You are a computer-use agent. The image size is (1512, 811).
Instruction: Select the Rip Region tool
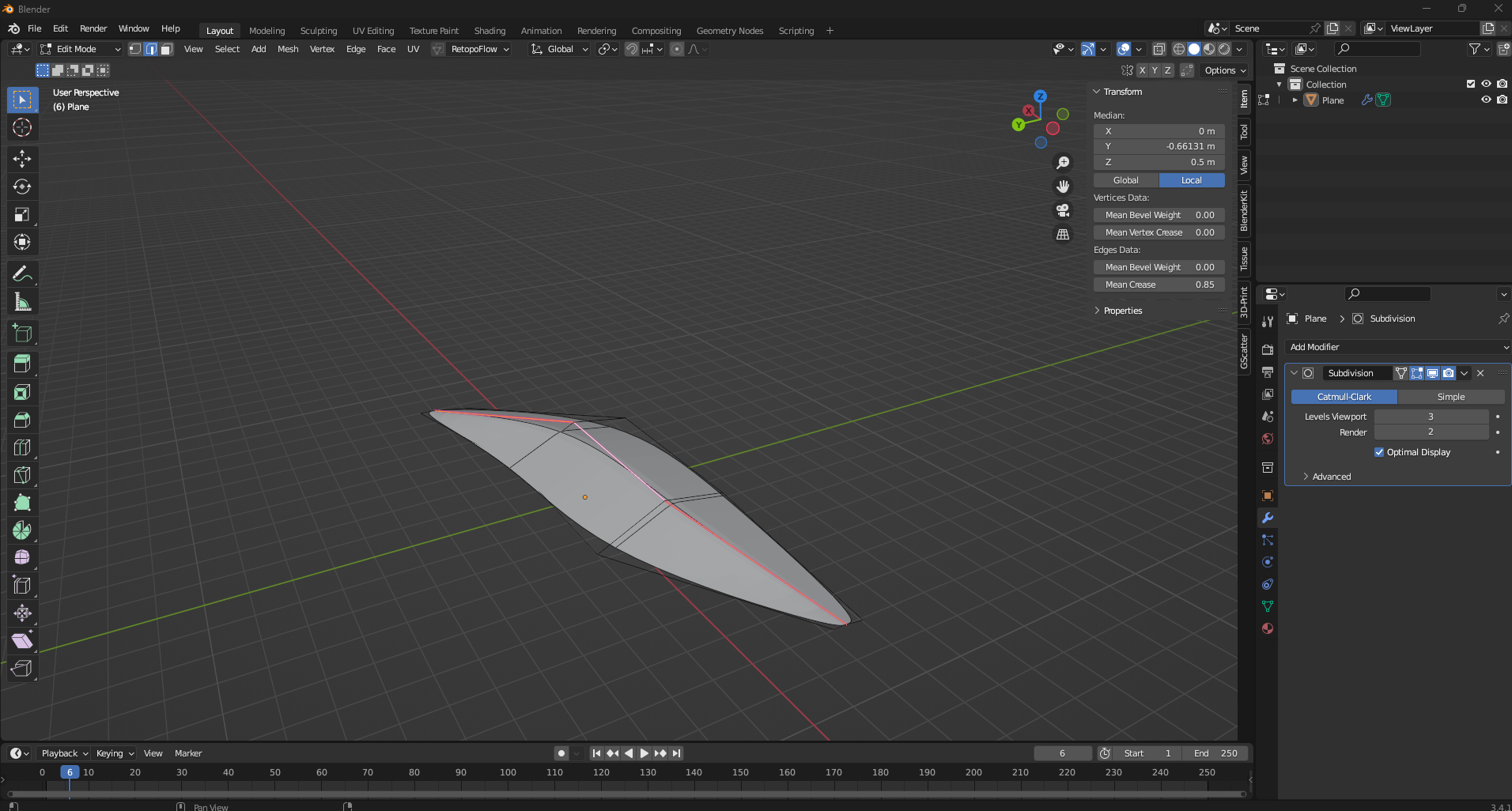(x=22, y=669)
